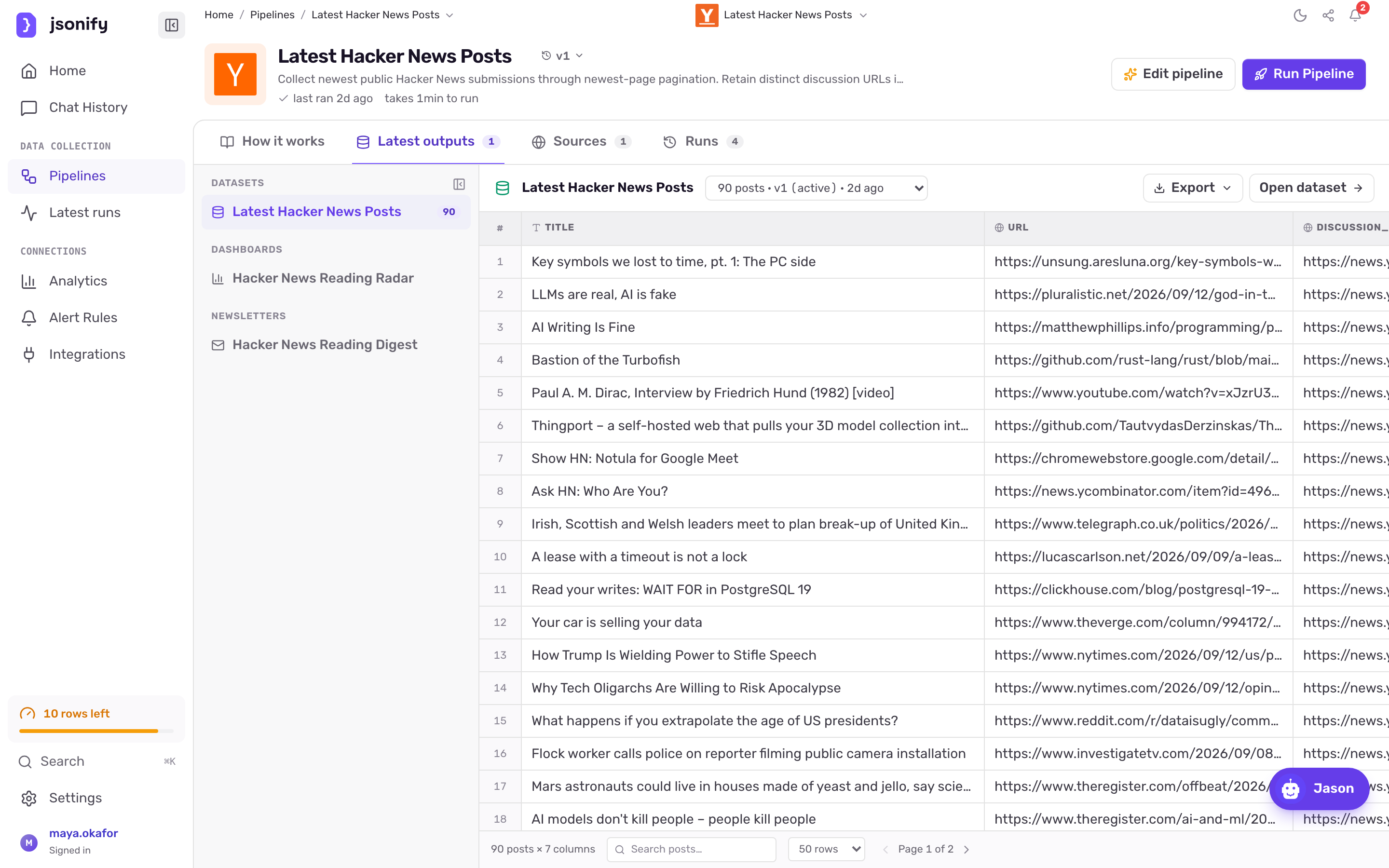
Task: Click Open dataset button
Action: pos(1311,188)
